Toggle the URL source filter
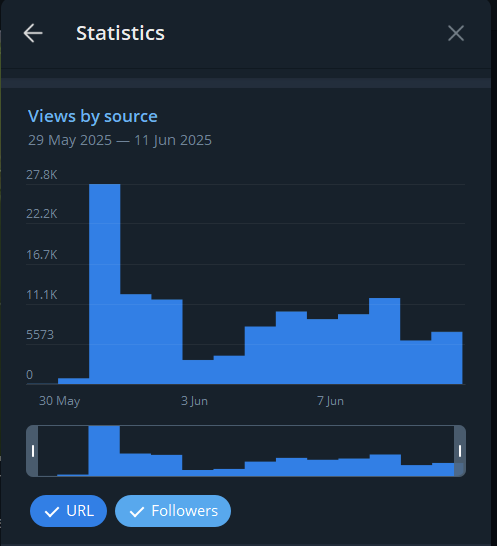The height and width of the screenshot is (546, 497). (x=68, y=511)
